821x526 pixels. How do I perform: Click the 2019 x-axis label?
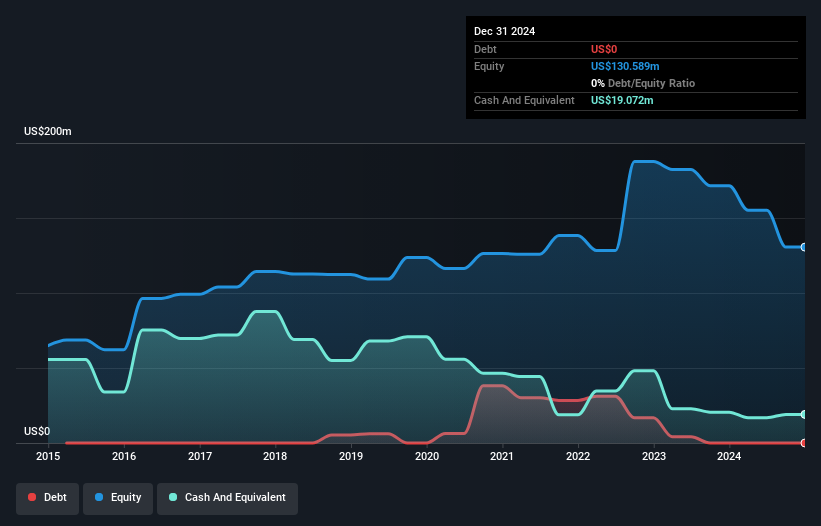(x=351, y=456)
